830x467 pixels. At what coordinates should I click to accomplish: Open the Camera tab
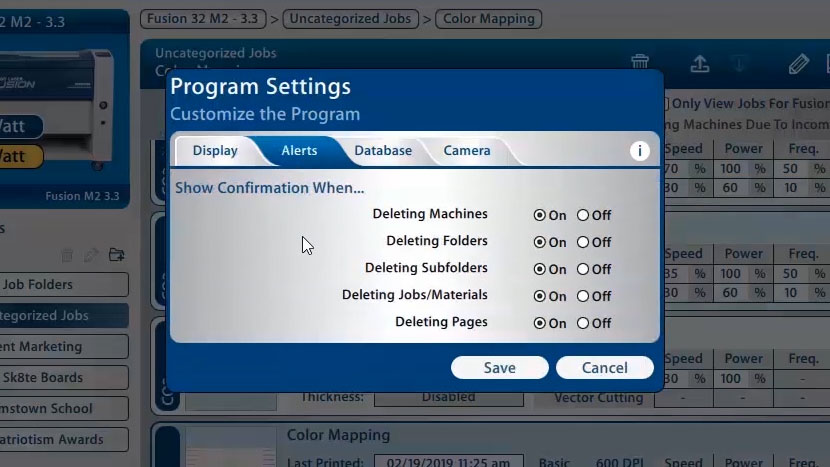pyautogui.click(x=467, y=151)
